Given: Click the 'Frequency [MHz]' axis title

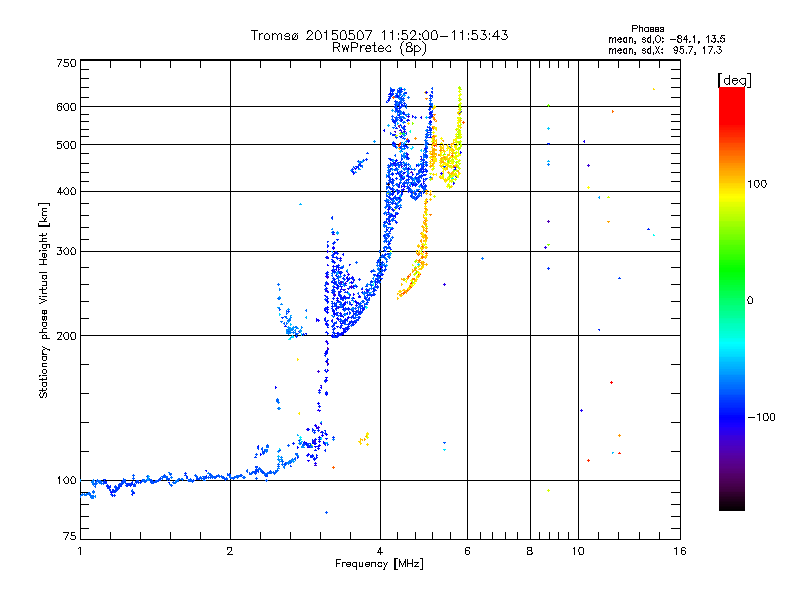Looking at the screenshot, I should click(379, 564).
